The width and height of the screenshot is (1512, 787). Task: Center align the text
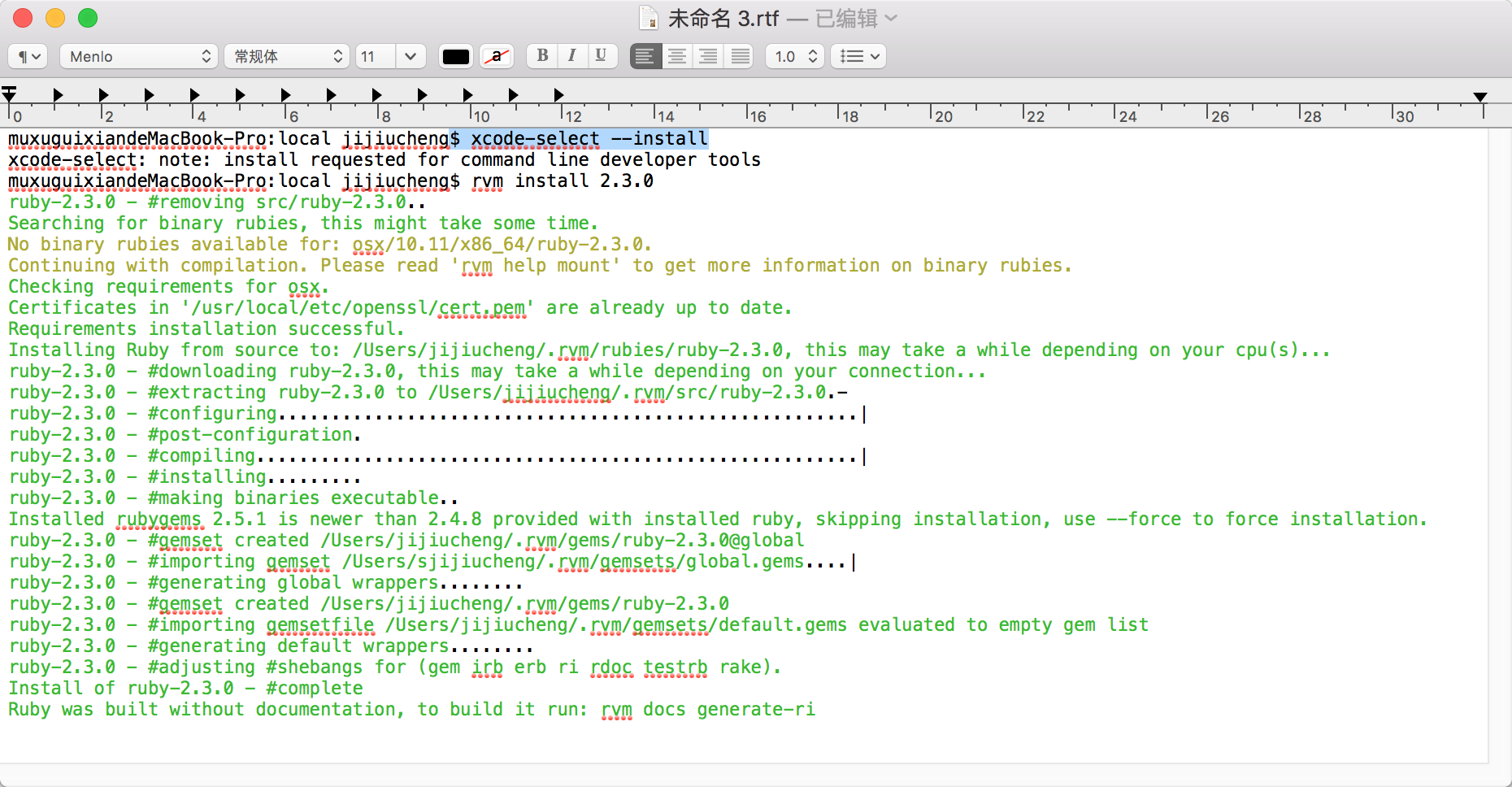point(677,56)
